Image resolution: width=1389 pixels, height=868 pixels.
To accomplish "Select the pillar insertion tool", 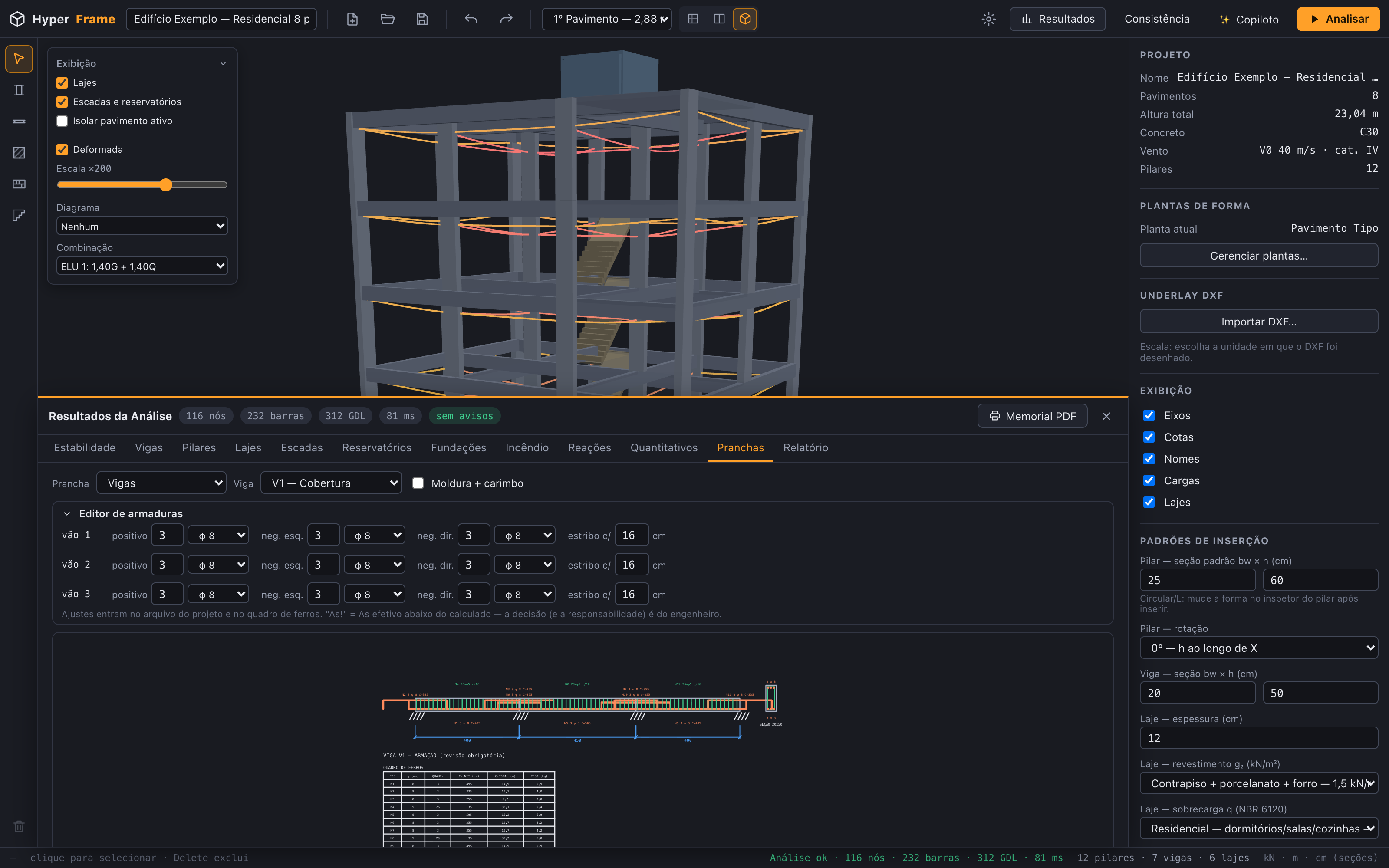I will pos(18,90).
